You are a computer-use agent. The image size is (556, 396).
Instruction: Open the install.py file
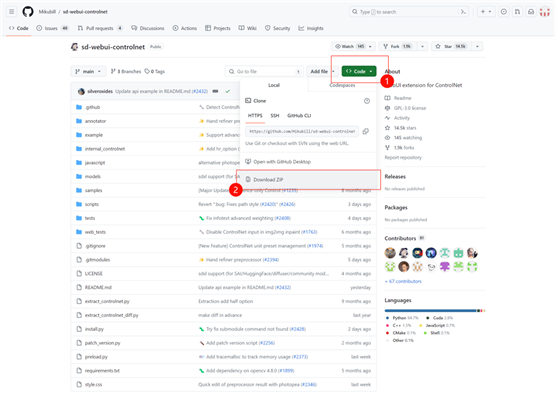[94, 329]
